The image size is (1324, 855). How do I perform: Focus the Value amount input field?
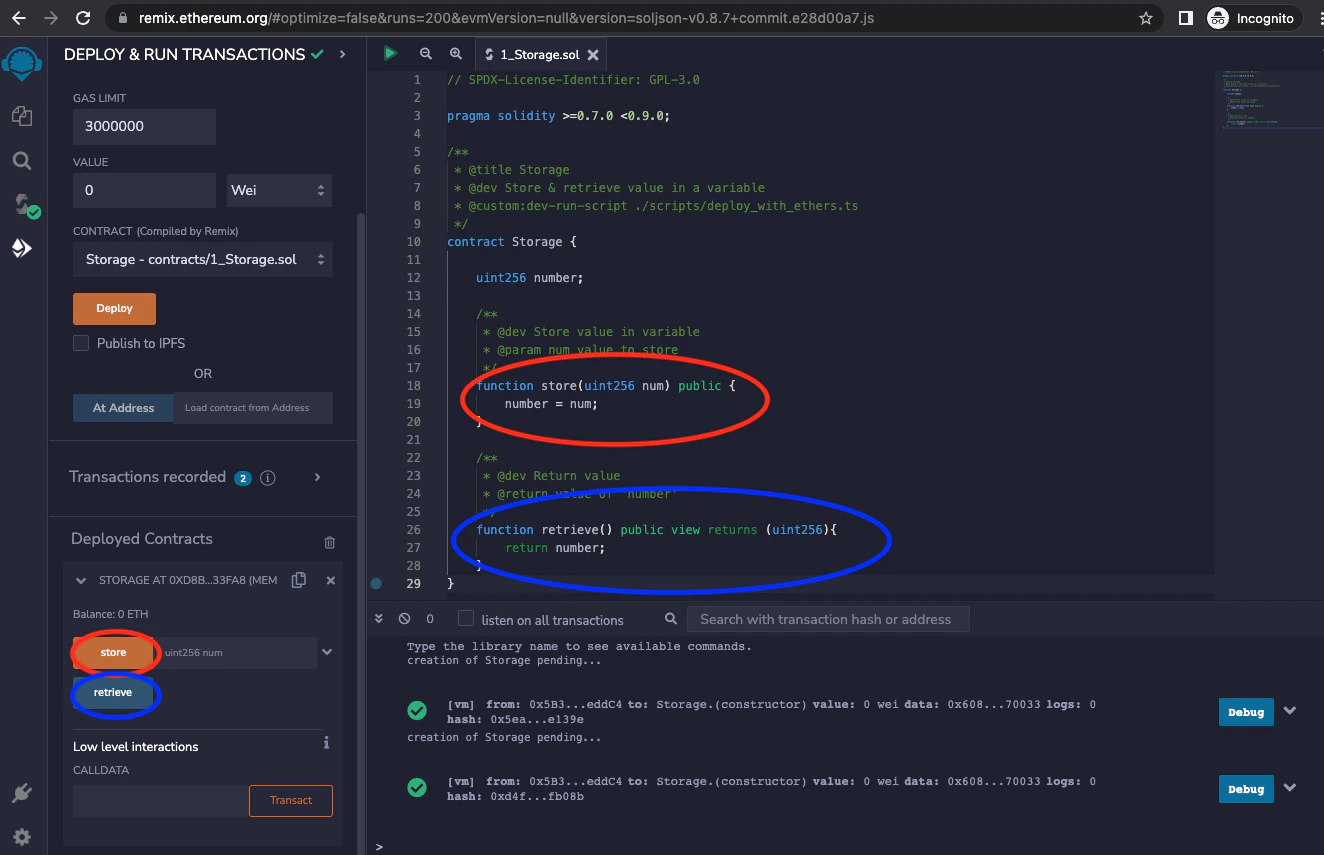(x=144, y=190)
